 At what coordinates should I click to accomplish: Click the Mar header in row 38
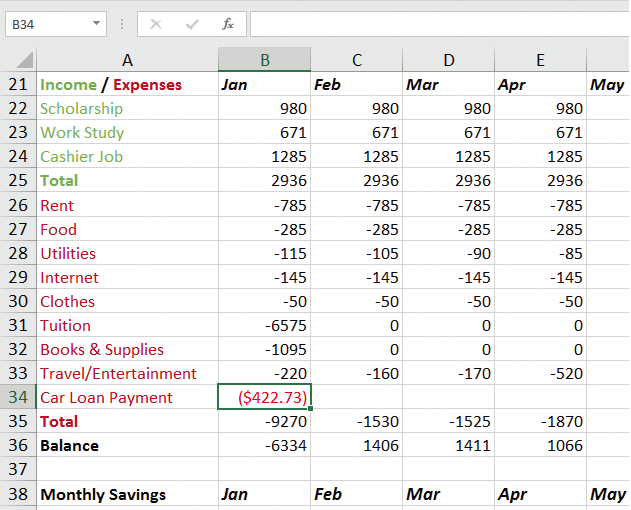[448, 494]
